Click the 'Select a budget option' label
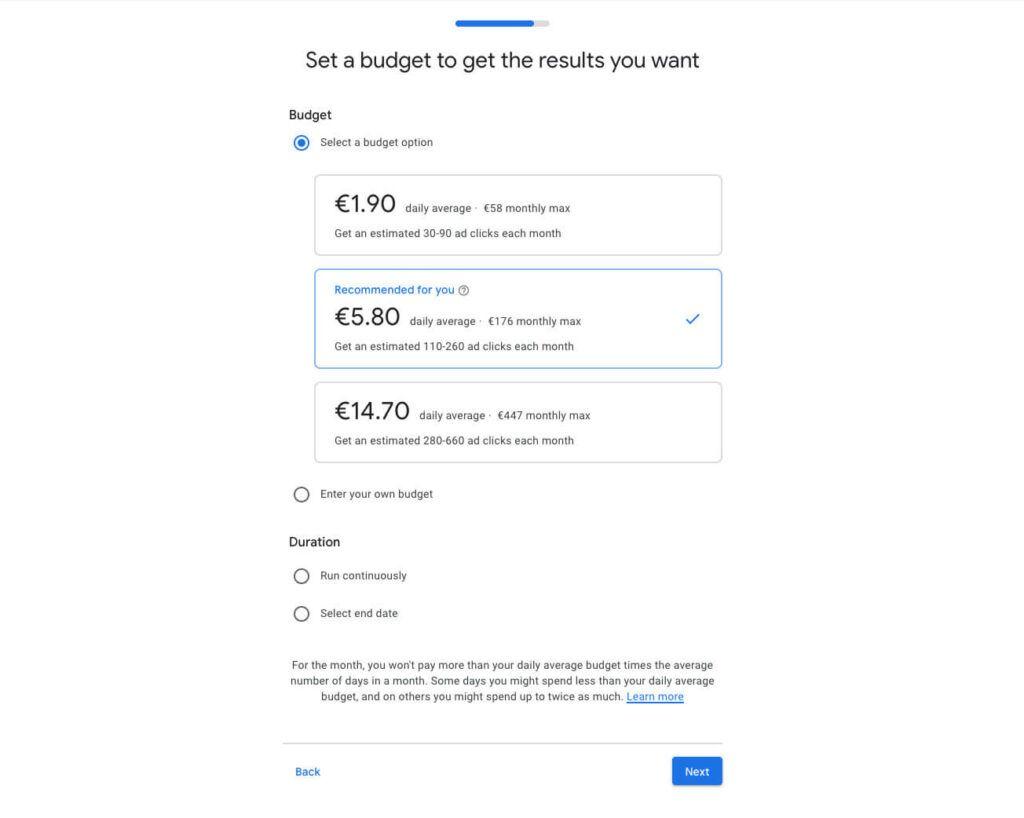Image resolution: width=1024 pixels, height=818 pixels. point(376,142)
